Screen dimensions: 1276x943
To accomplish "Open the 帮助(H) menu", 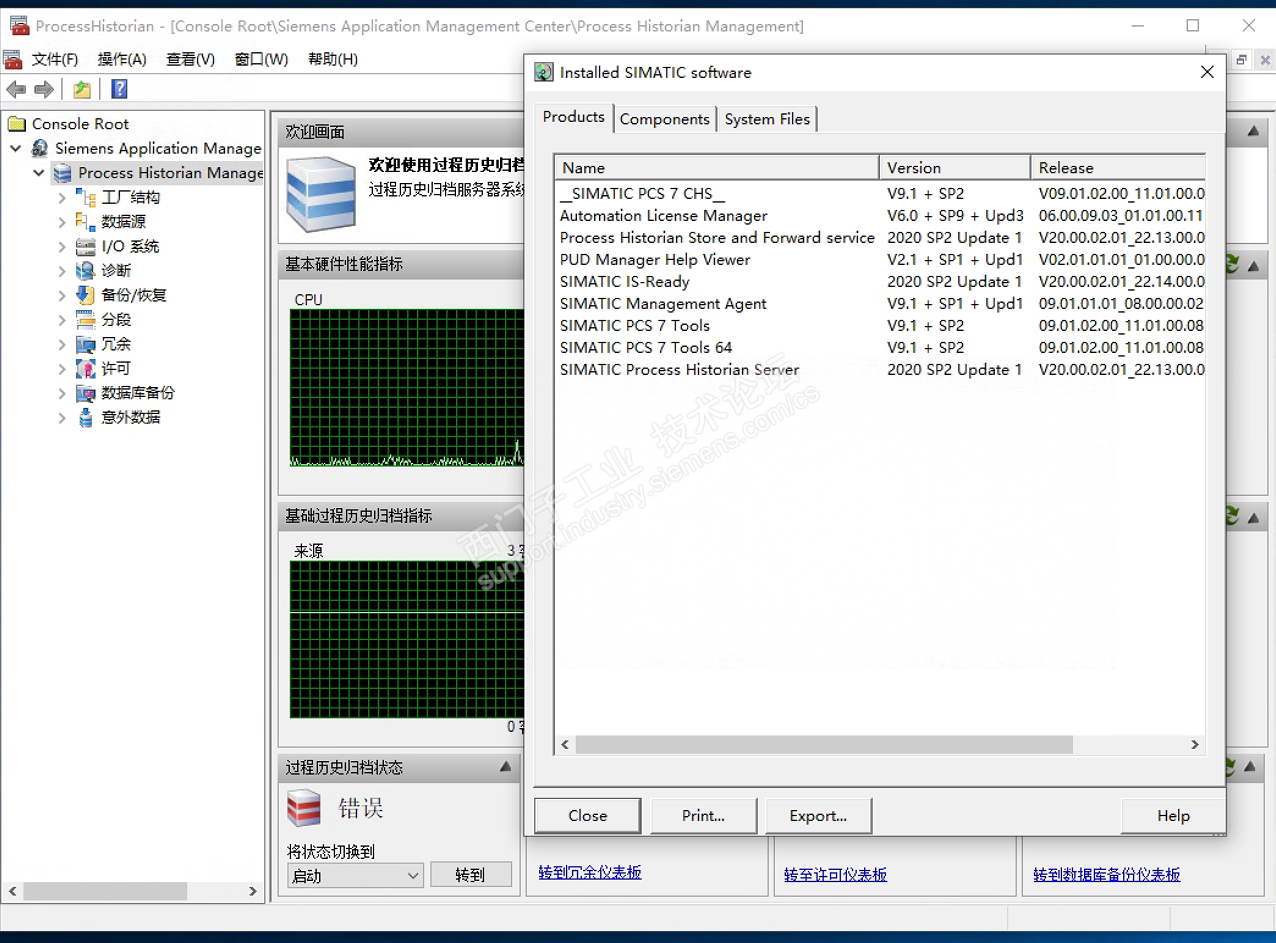I will pos(333,59).
